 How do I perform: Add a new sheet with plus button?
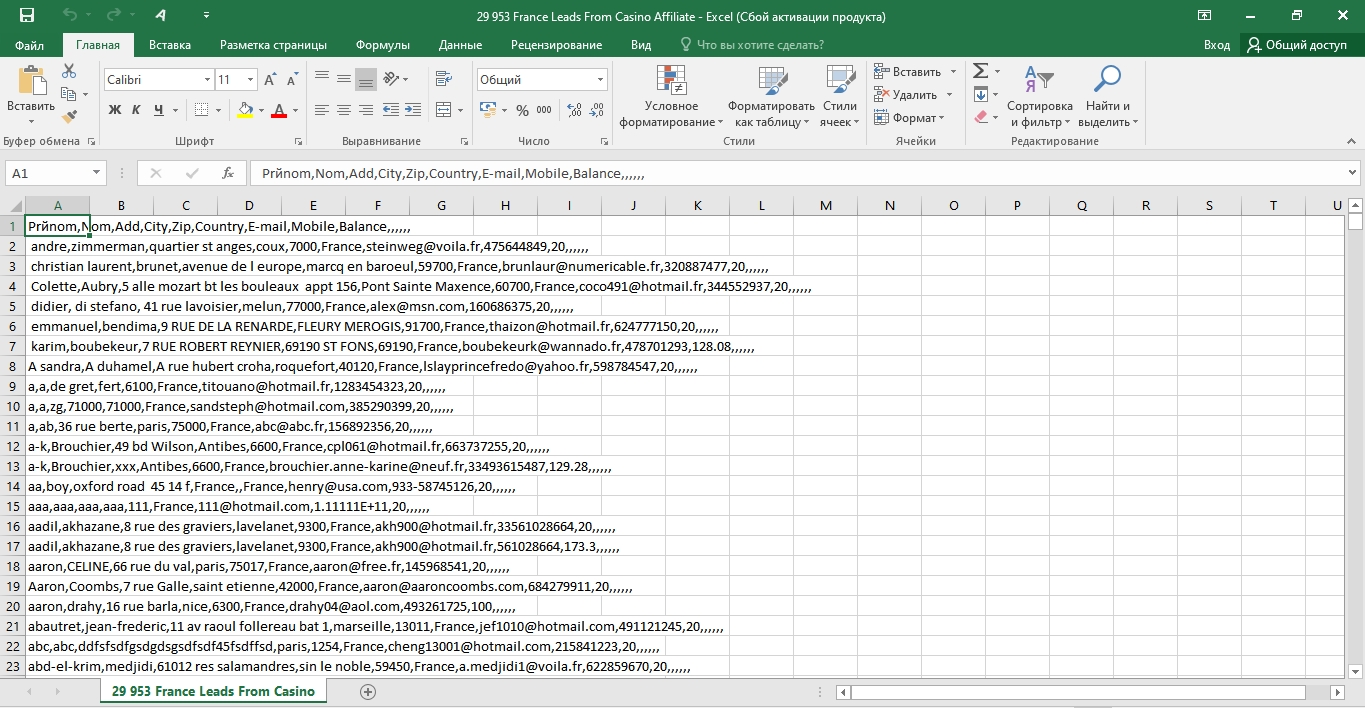click(368, 691)
